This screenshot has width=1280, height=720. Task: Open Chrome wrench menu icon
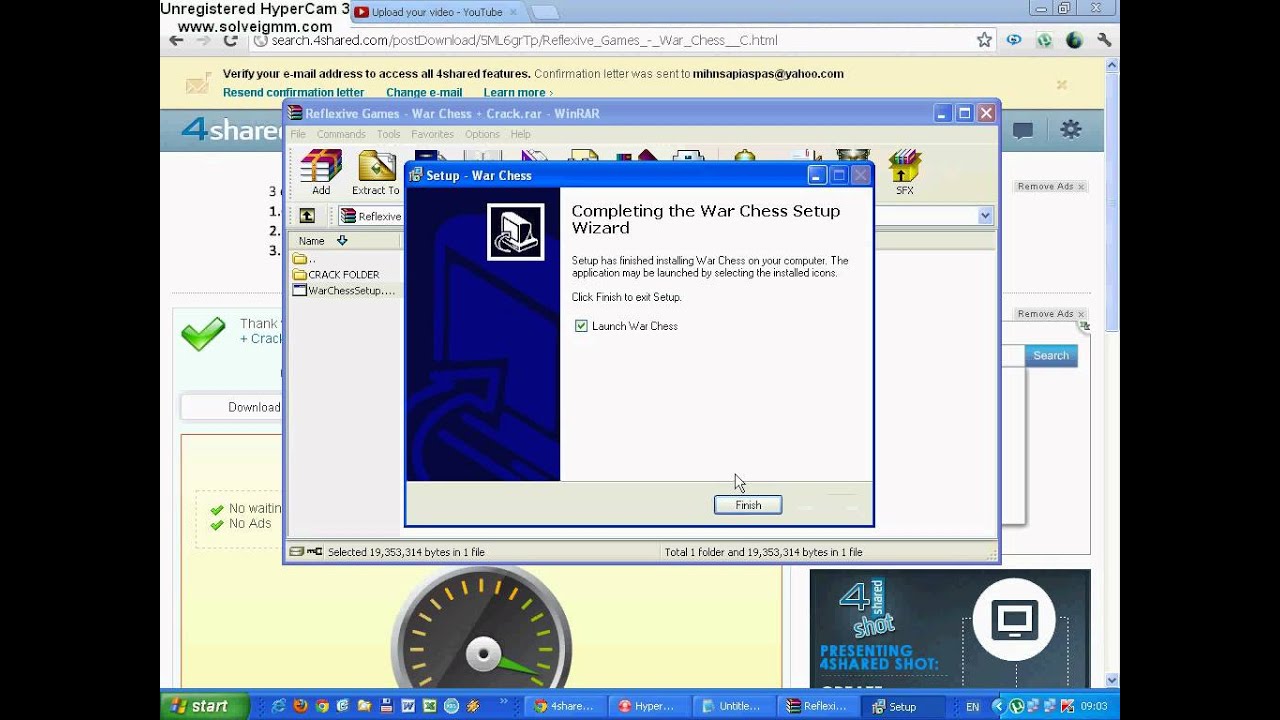pos(1105,40)
